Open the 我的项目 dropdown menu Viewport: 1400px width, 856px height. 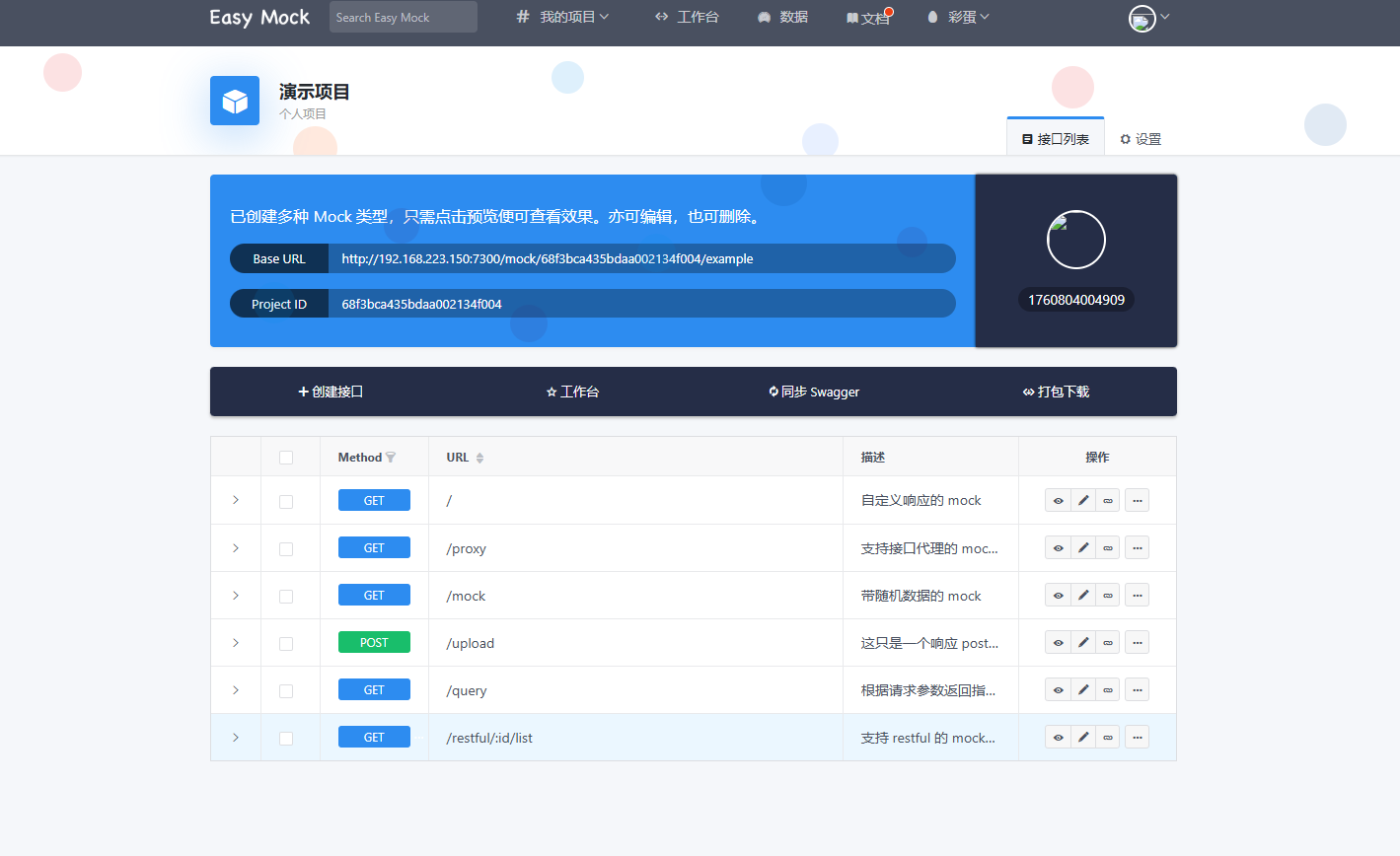[563, 17]
